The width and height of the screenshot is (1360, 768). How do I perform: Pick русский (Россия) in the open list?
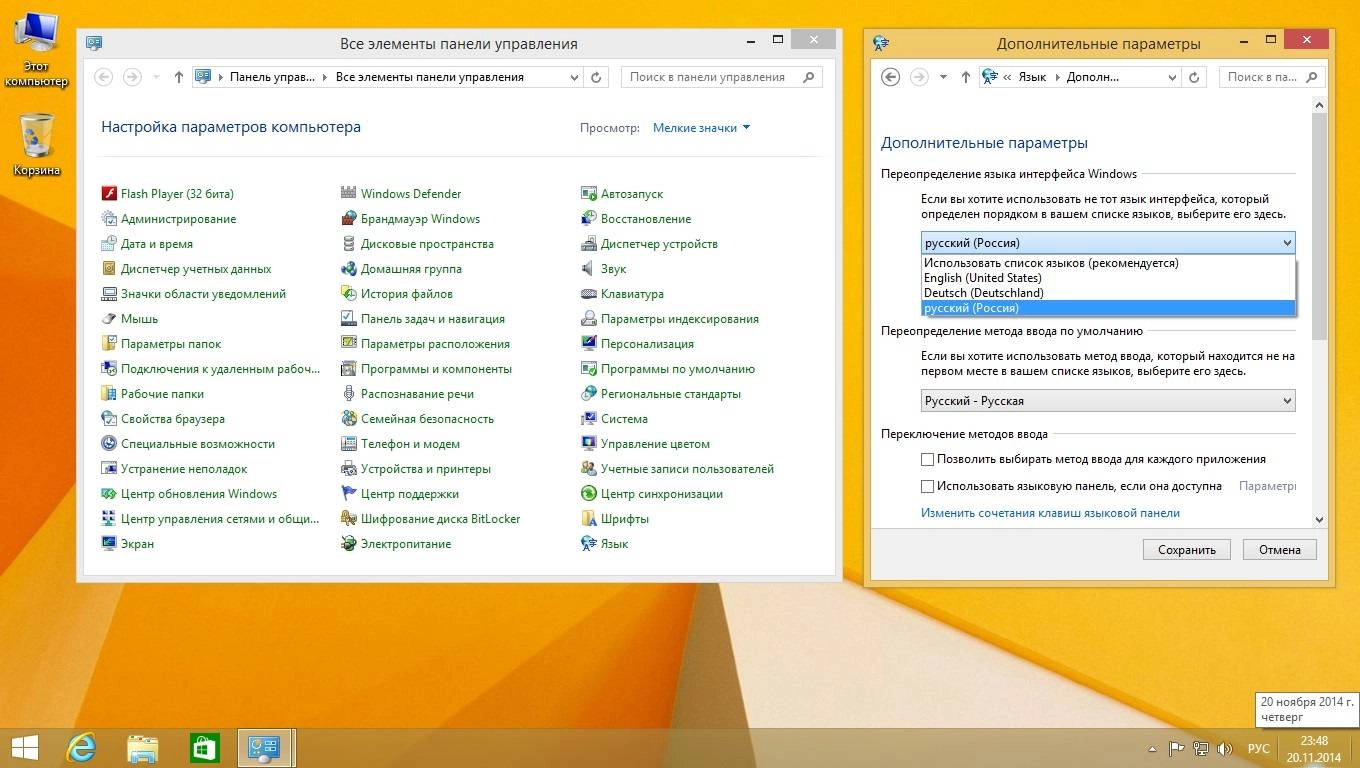[1108, 308]
